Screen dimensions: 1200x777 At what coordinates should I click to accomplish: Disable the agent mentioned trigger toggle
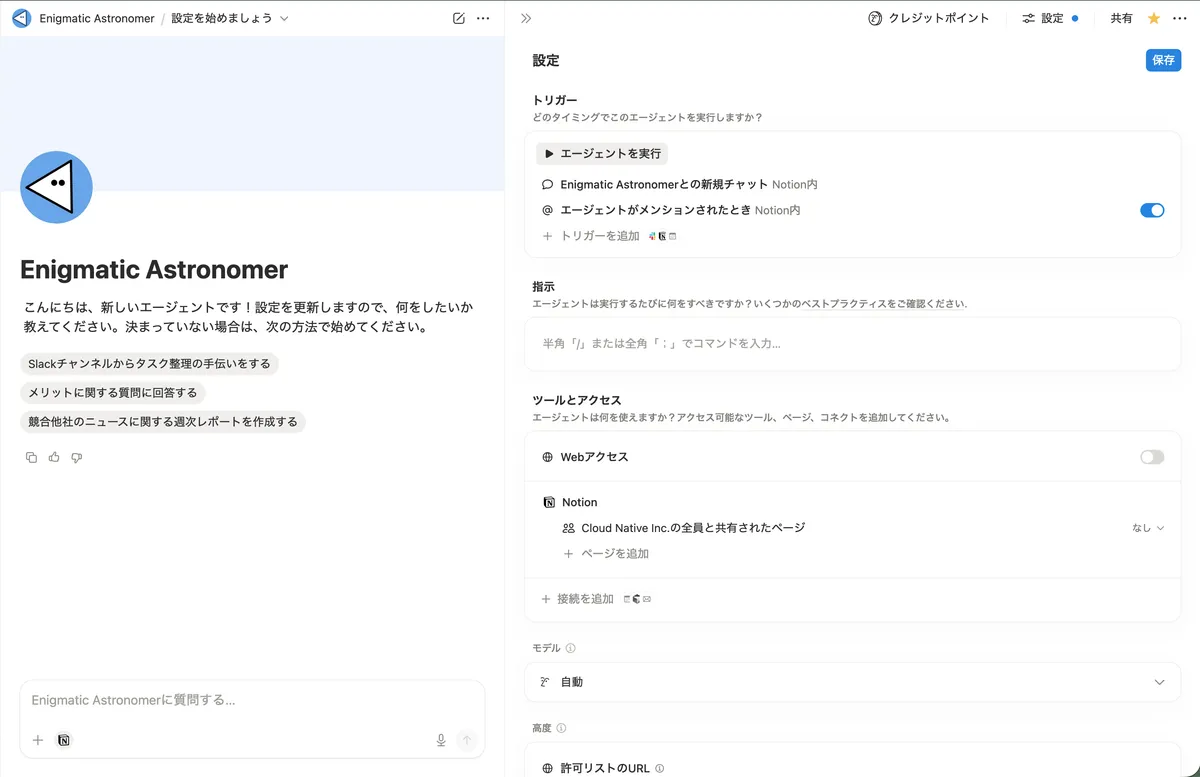click(1152, 210)
